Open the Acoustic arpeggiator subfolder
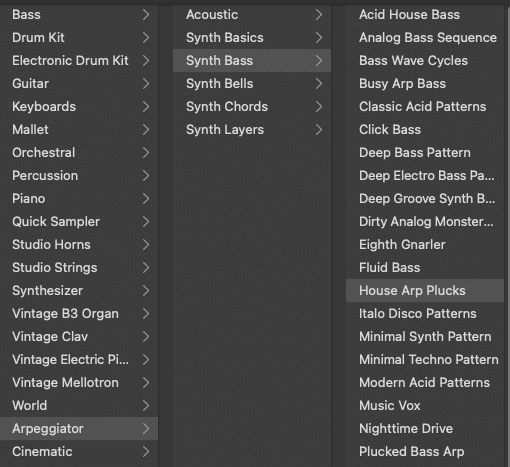 tap(252, 15)
